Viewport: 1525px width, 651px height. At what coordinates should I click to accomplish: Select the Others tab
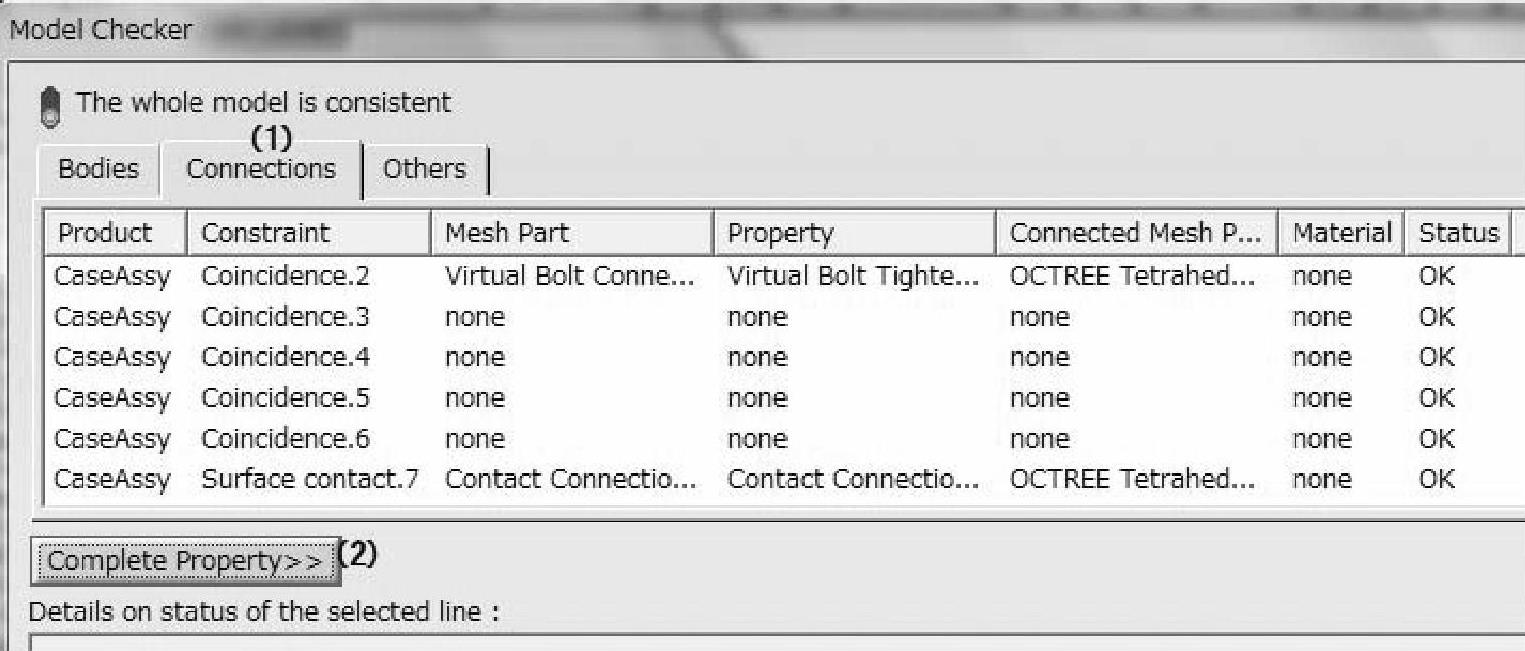pos(425,169)
